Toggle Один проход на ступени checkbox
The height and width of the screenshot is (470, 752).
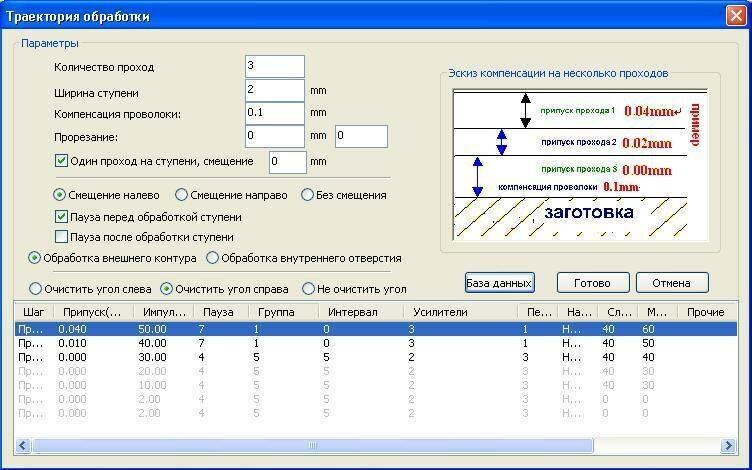tap(61, 161)
